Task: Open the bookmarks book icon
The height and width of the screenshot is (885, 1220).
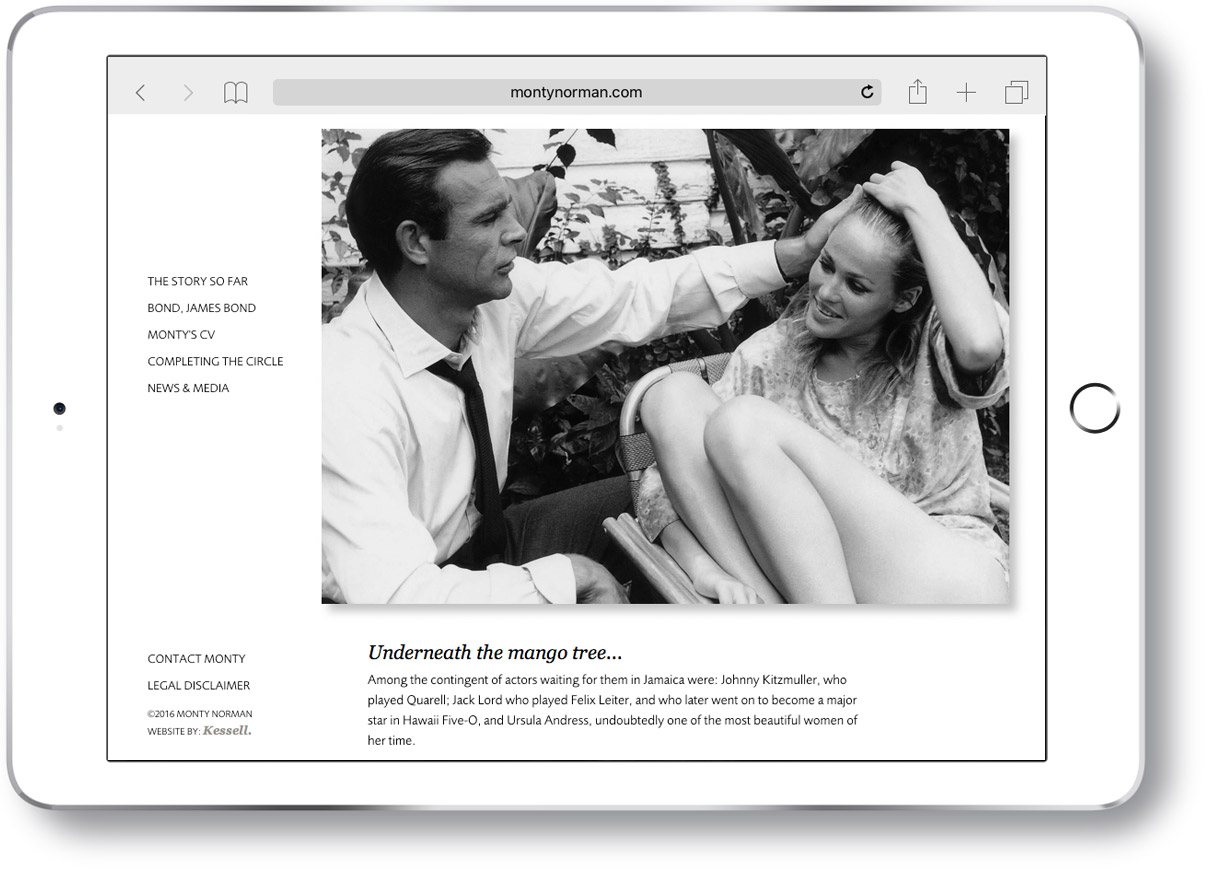Action: point(236,93)
